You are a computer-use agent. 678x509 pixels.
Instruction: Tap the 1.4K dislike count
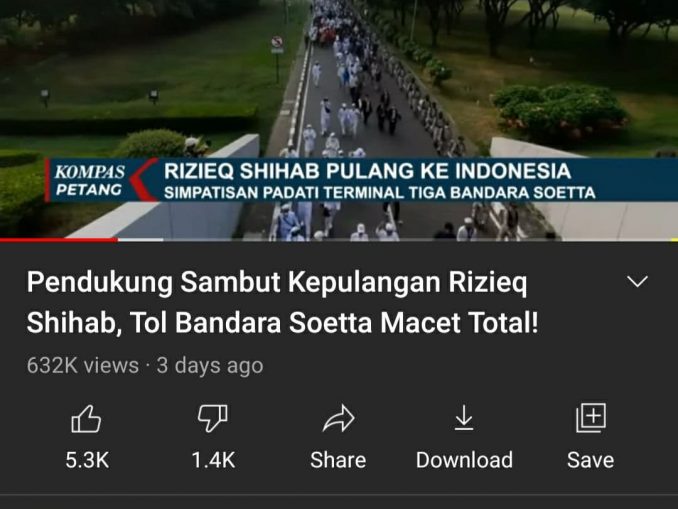pos(213,460)
